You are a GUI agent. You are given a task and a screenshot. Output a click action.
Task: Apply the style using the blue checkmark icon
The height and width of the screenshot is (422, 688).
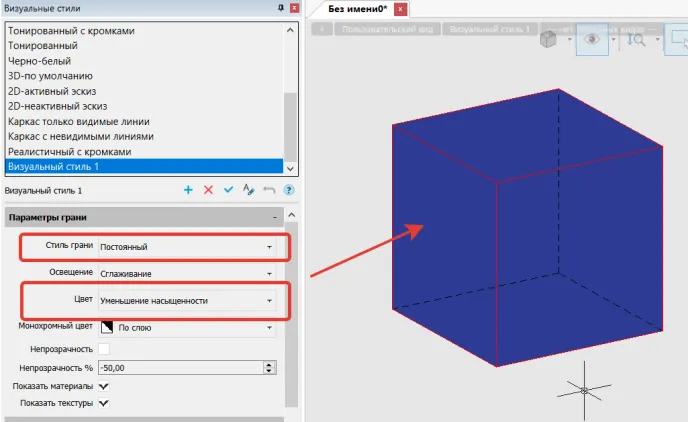pos(228,190)
